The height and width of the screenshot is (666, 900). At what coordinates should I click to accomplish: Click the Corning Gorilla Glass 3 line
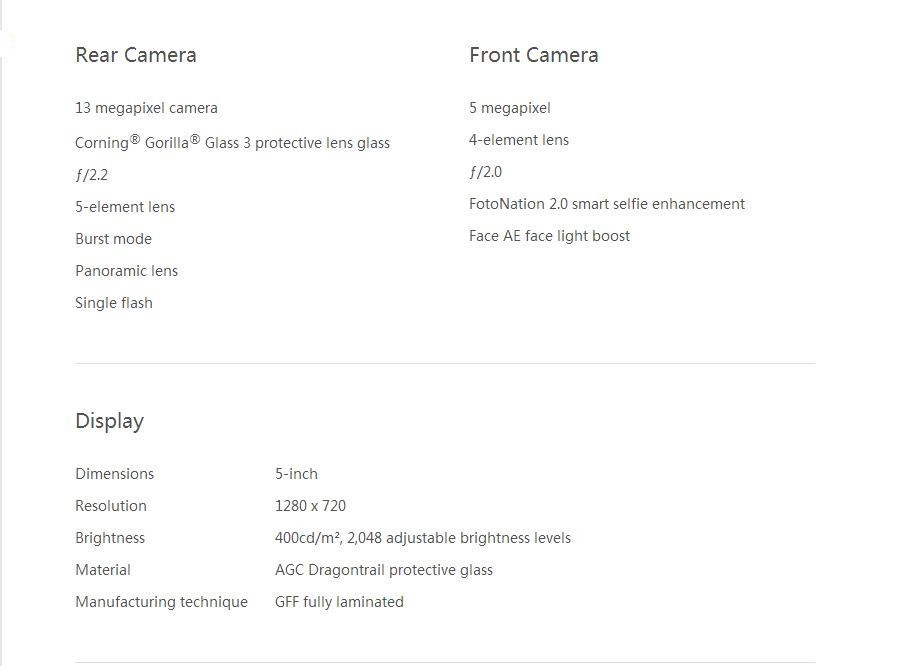click(x=232, y=142)
